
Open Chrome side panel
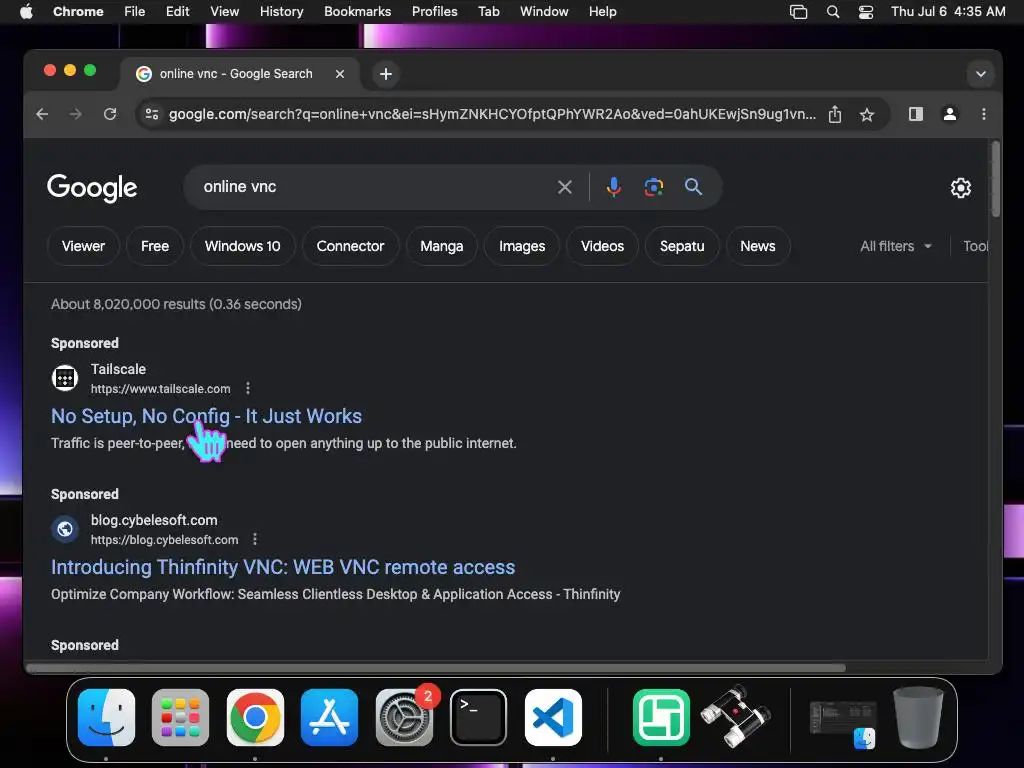(916, 114)
